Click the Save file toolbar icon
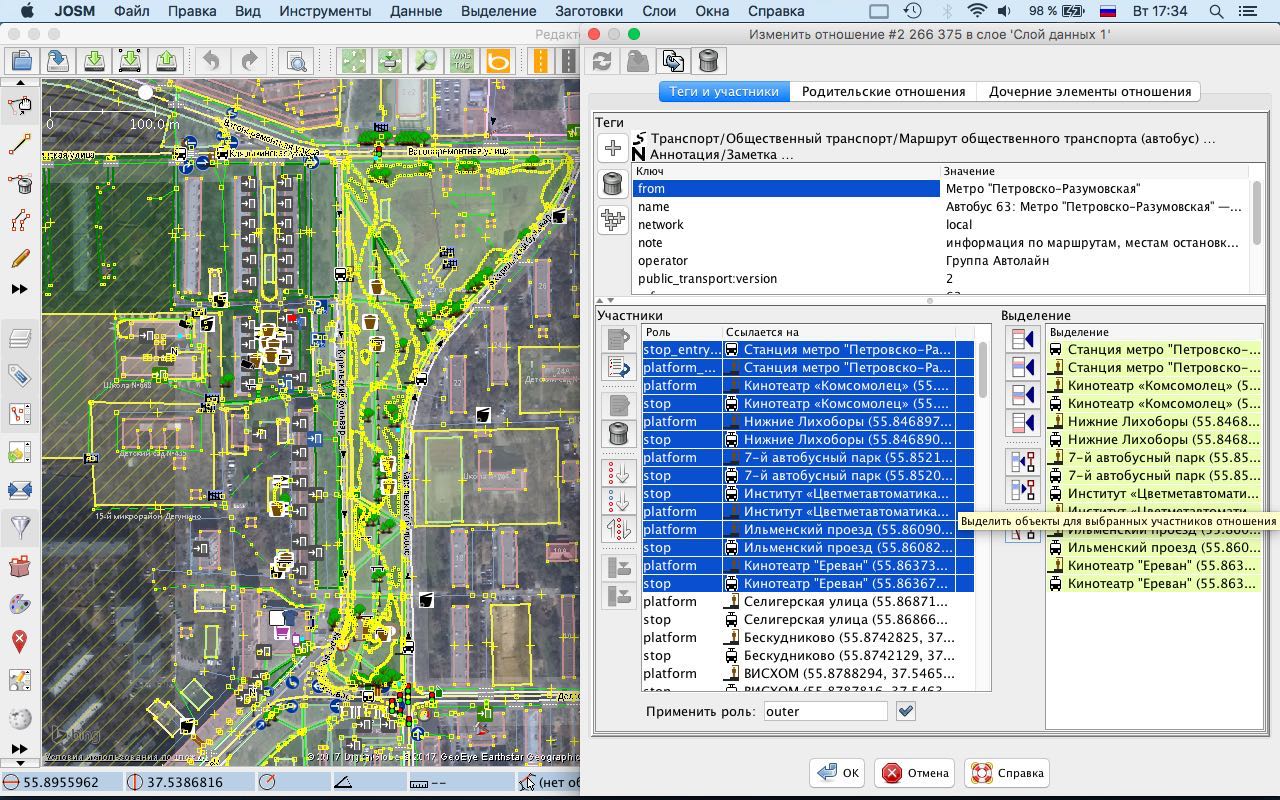Viewport: 1280px width, 800px height. [x=57, y=61]
